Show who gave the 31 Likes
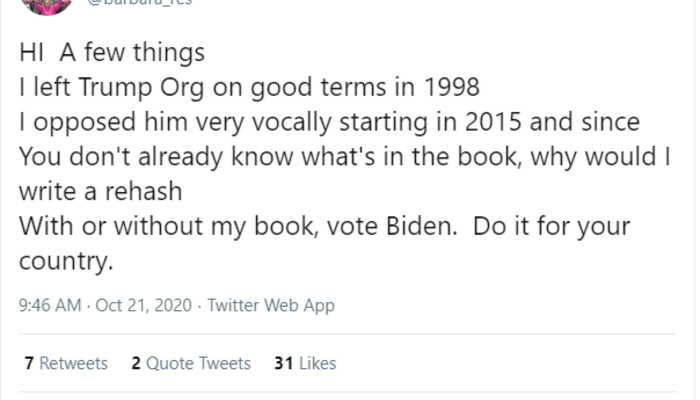The image size is (700, 400). click(305, 364)
